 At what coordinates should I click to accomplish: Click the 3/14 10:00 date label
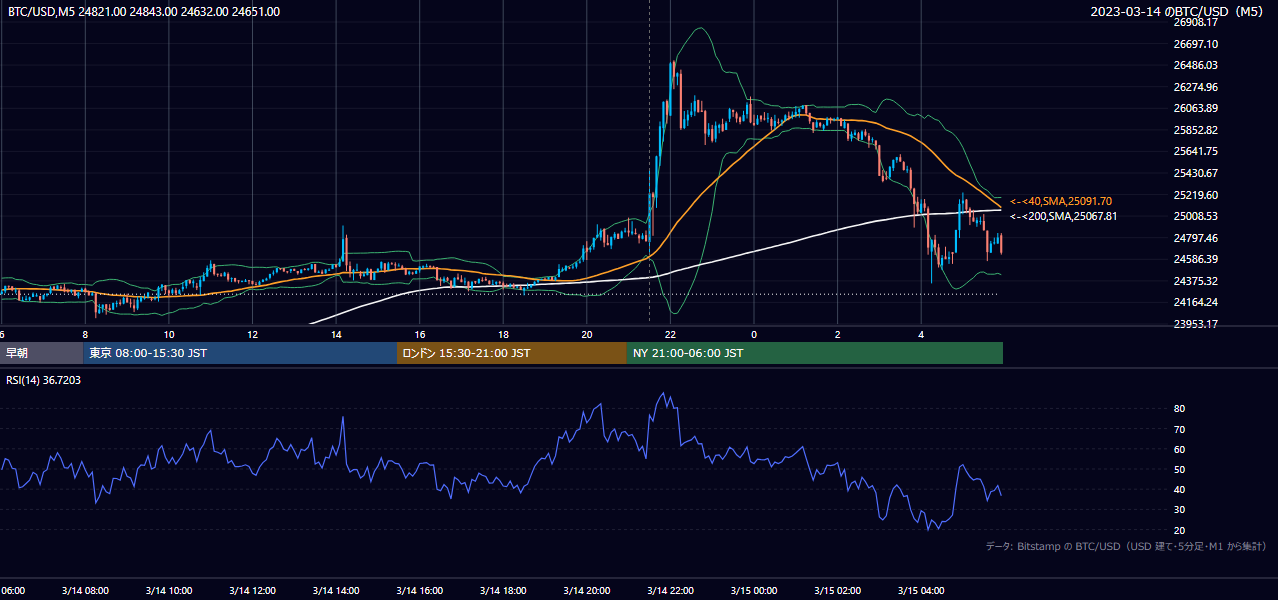click(168, 591)
